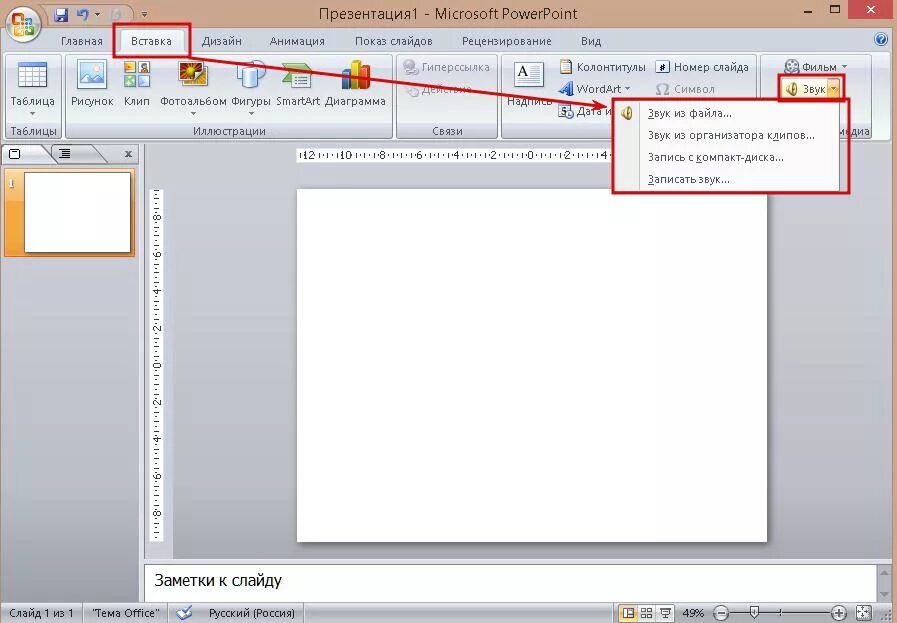Close the slides thumbnail pane
897x623 pixels.
click(128, 154)
